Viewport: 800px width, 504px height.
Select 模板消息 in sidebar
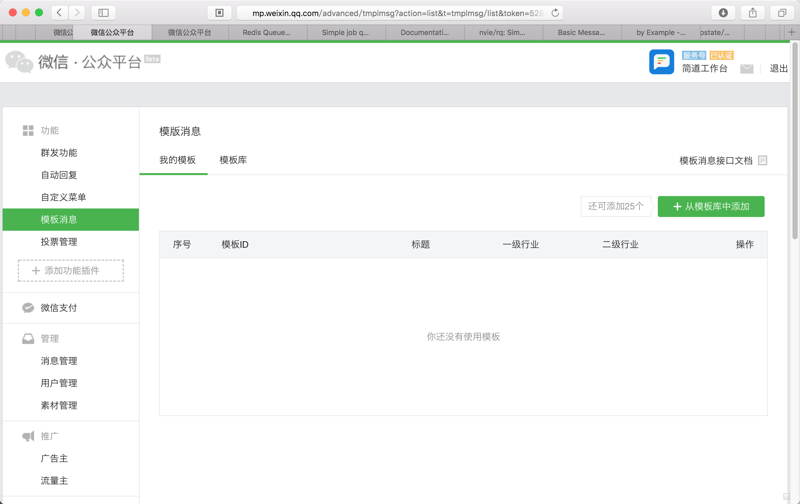(71, 219)
